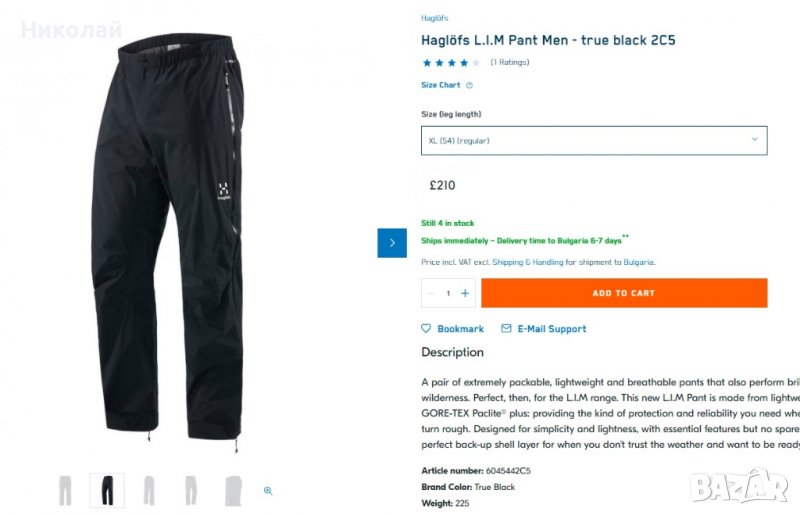Open the Size Chart link
This screenshot has height=515, width=800.
point(440,85)
